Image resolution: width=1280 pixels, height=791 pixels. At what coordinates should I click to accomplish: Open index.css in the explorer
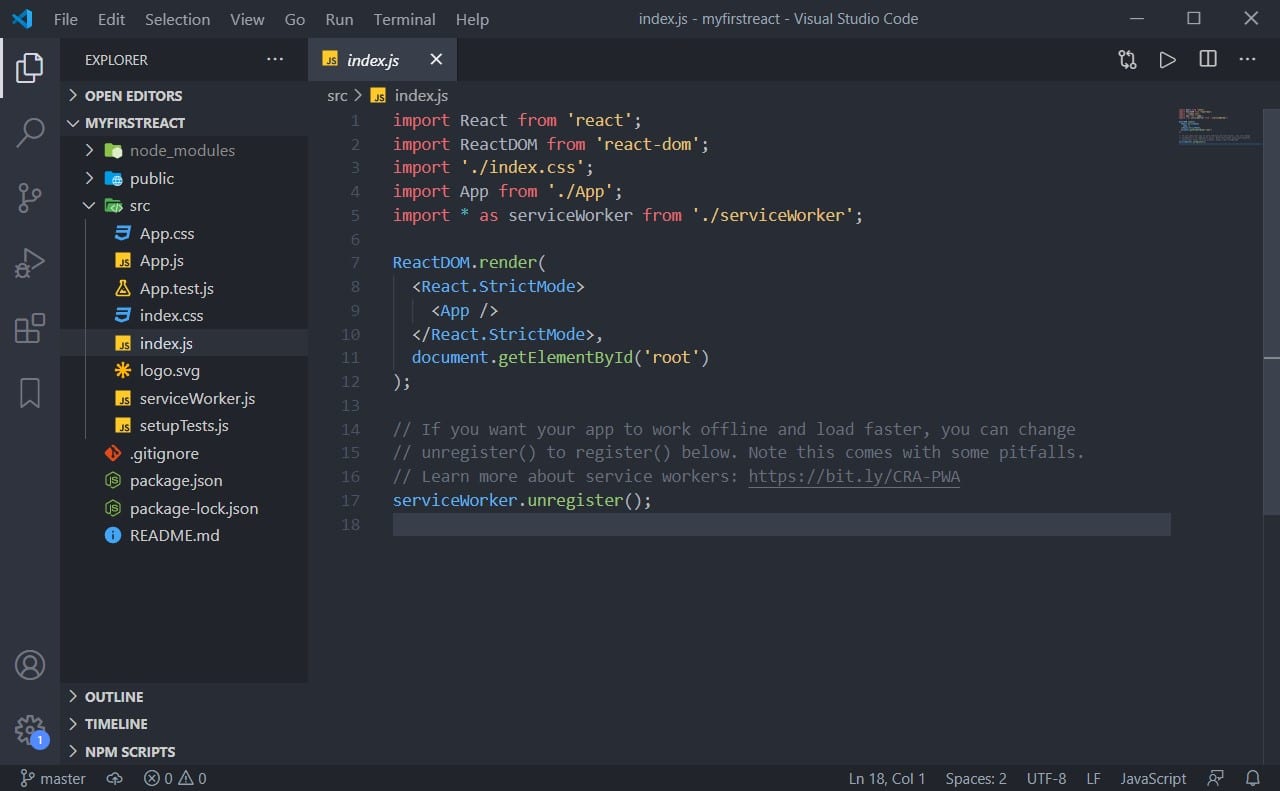coord(184,316)
